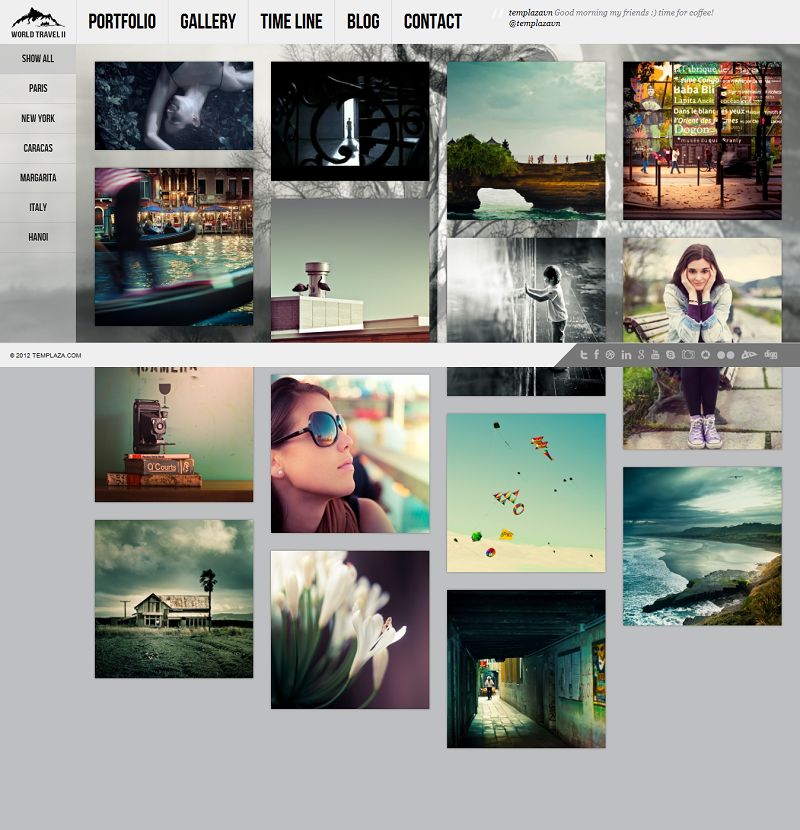The width and height of the screenshot is (800, 830).
Task: Click the @templazavn Twitter handle link
Action: click(x=534, y=23)
